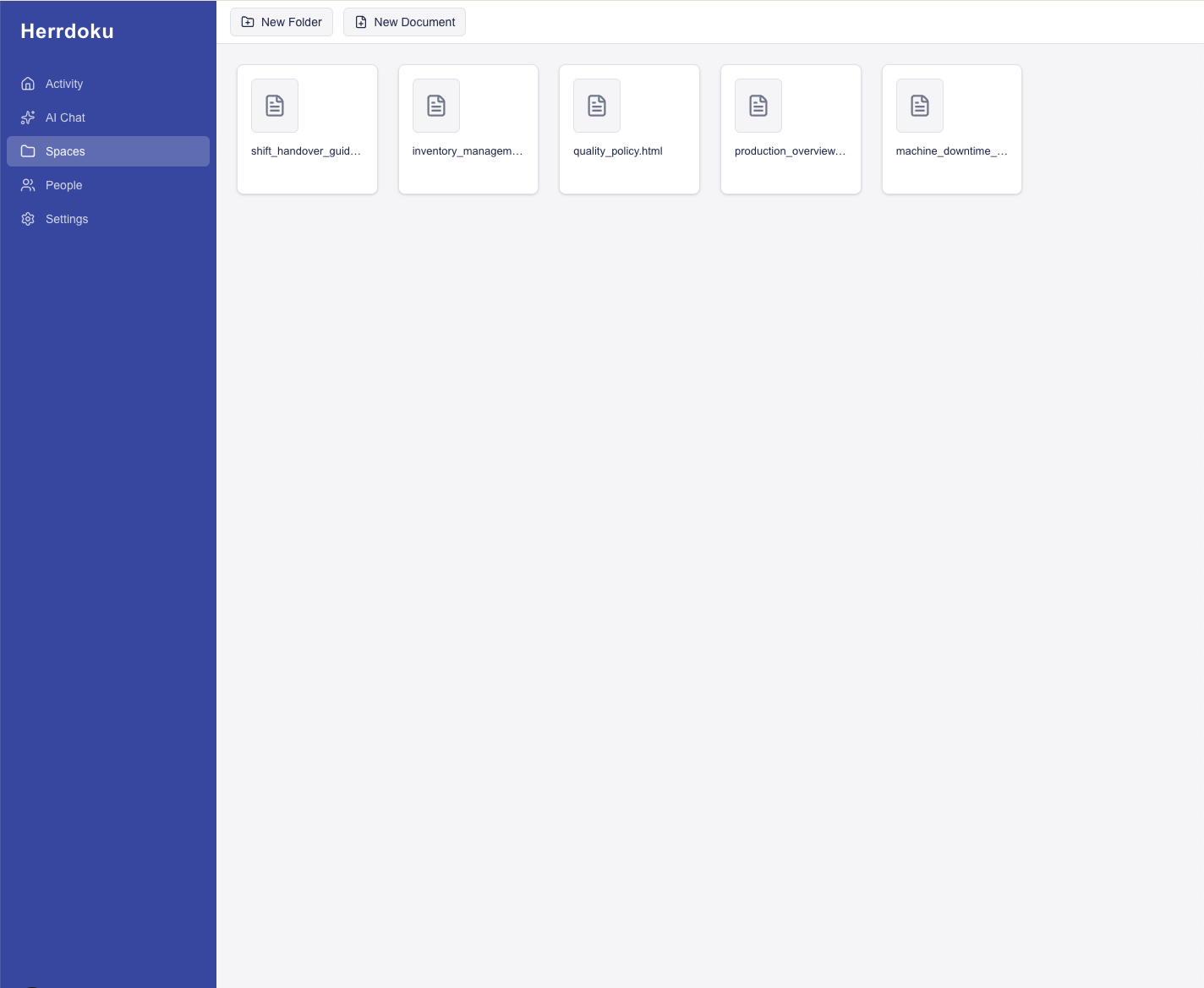Click the quality_policy.html file icon
The height and width of the screenshot is (988, 1204).
point(597,106)
